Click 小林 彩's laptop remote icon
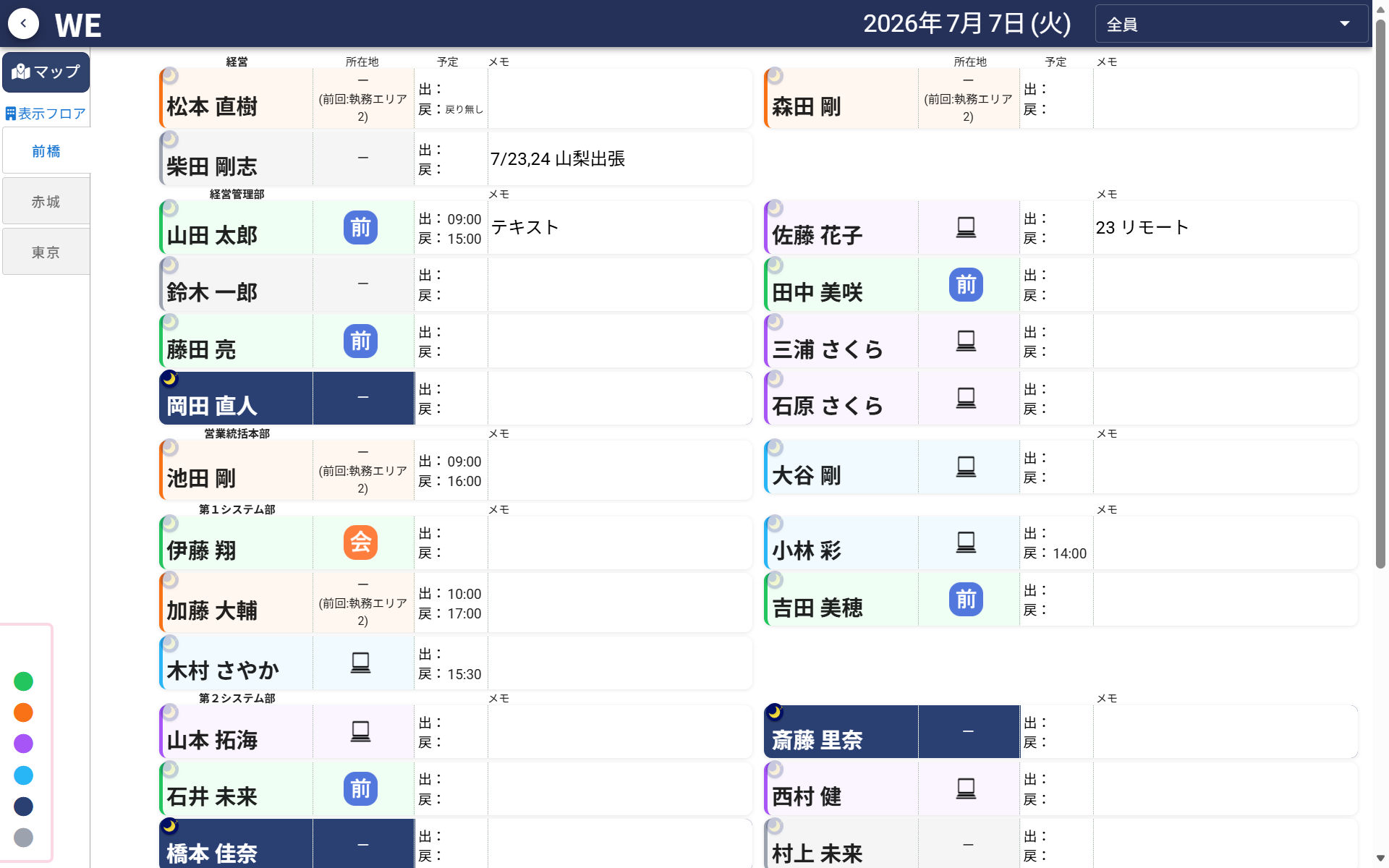Screen dimensions: 1389x868 966,542
